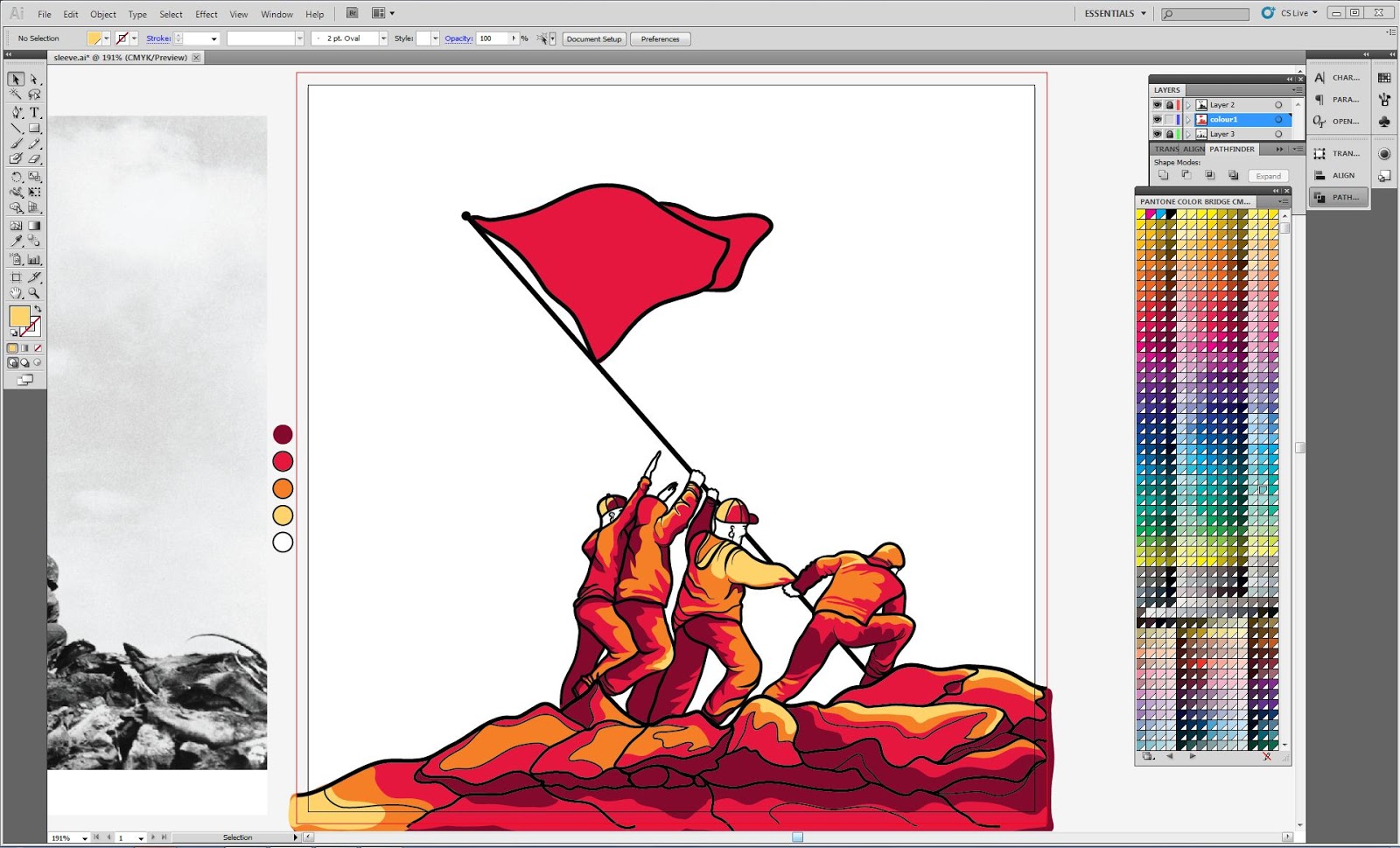Open the Window menu
The image size is (1400, 848).
tap(276, 14)
